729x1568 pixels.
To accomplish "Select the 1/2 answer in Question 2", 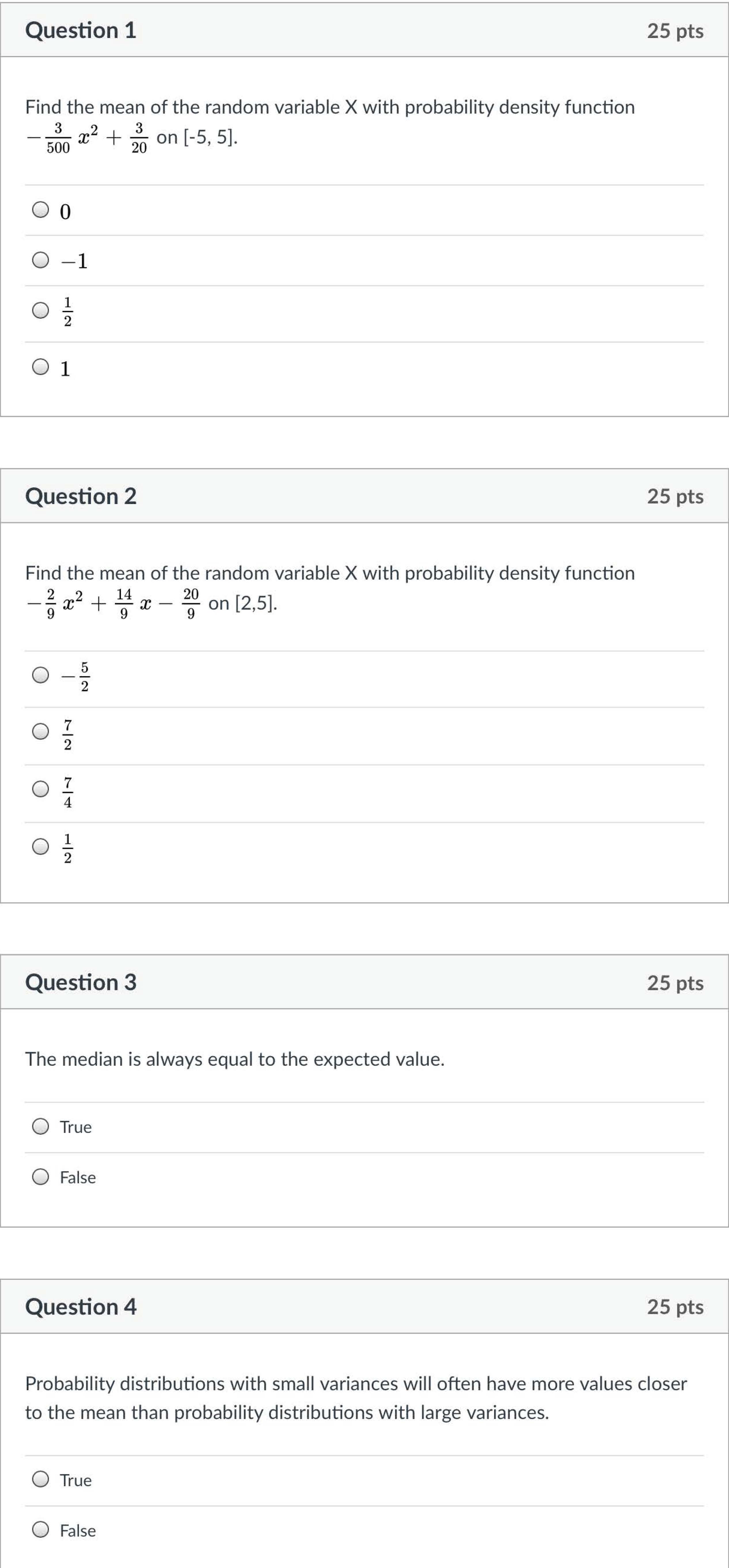I will pyautogui.click(x=41, y=847).
